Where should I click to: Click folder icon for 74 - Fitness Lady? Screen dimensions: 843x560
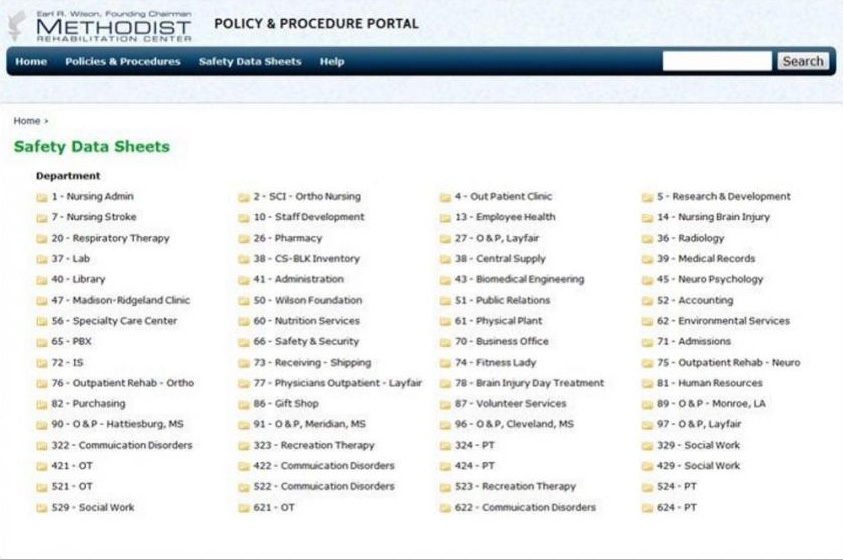tap(446, 363)
